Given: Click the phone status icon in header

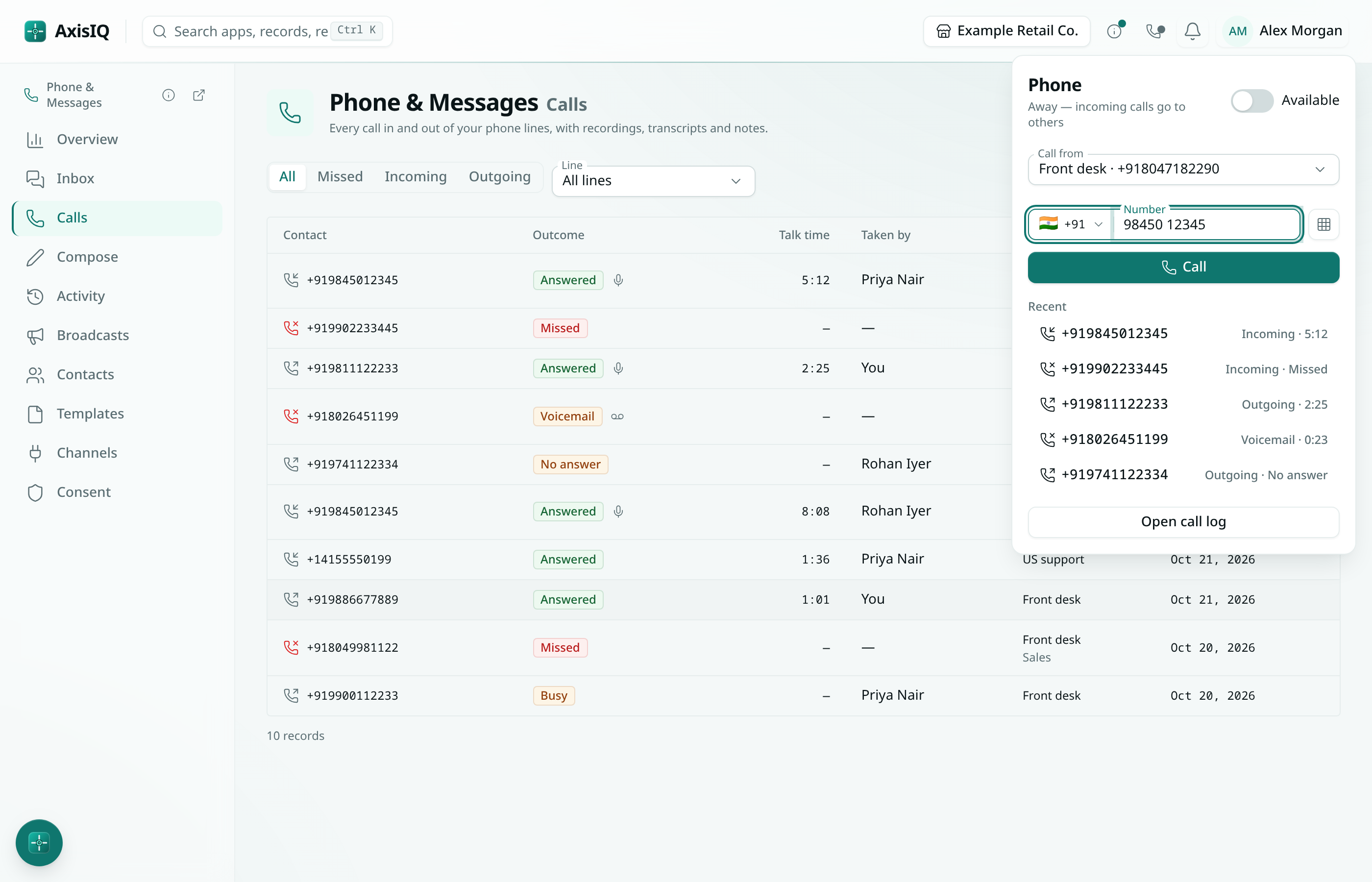Looking at the screenshot, I should pyautogui.click(x=1154, y=31).
